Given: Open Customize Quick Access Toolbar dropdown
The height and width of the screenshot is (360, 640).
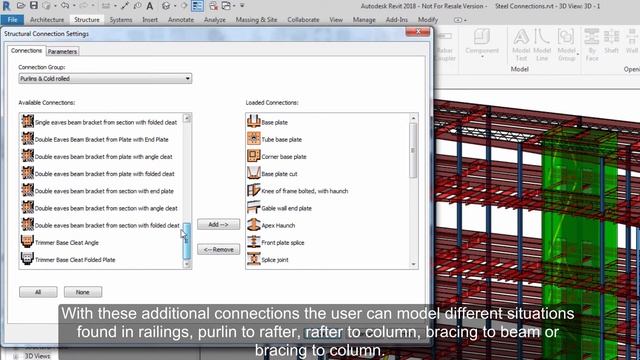Looking at the screenshot, I should (242, 6).
